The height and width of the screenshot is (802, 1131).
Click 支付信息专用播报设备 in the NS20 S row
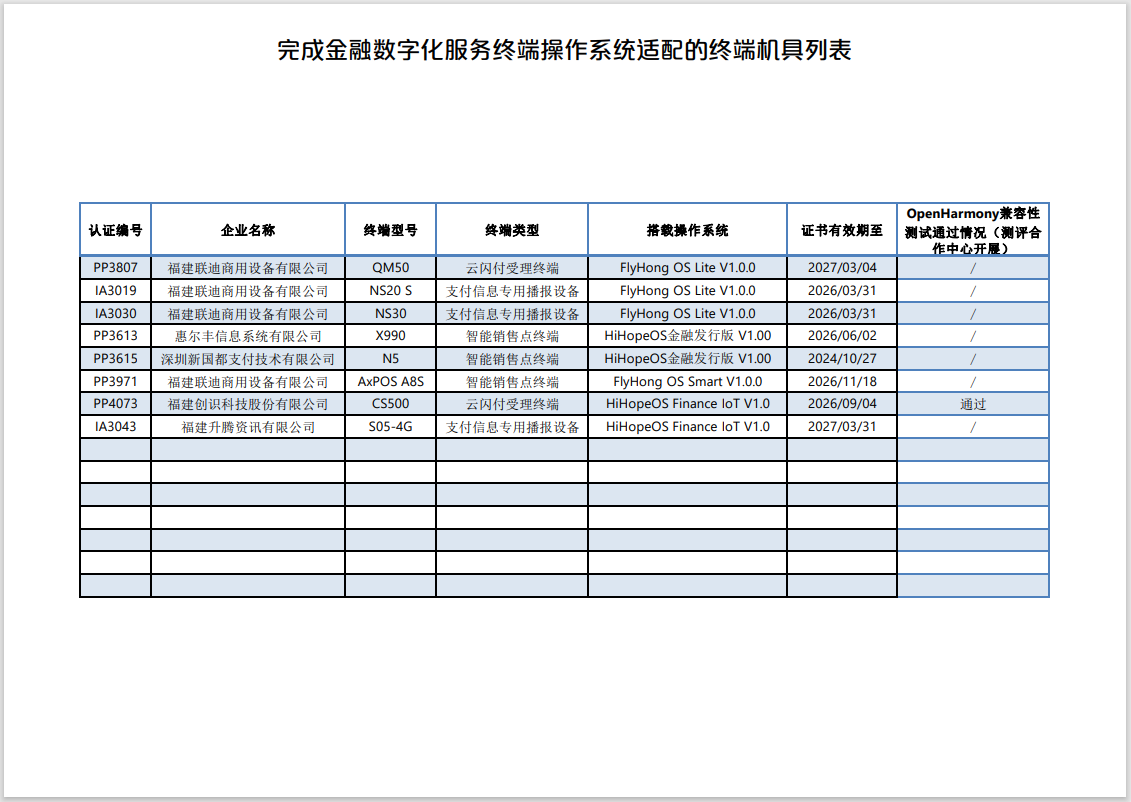(x=512, y=291)
